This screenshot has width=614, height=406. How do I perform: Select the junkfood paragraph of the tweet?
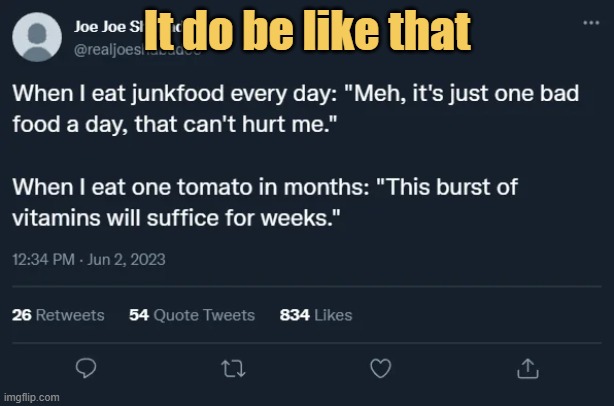pos(296,109)
